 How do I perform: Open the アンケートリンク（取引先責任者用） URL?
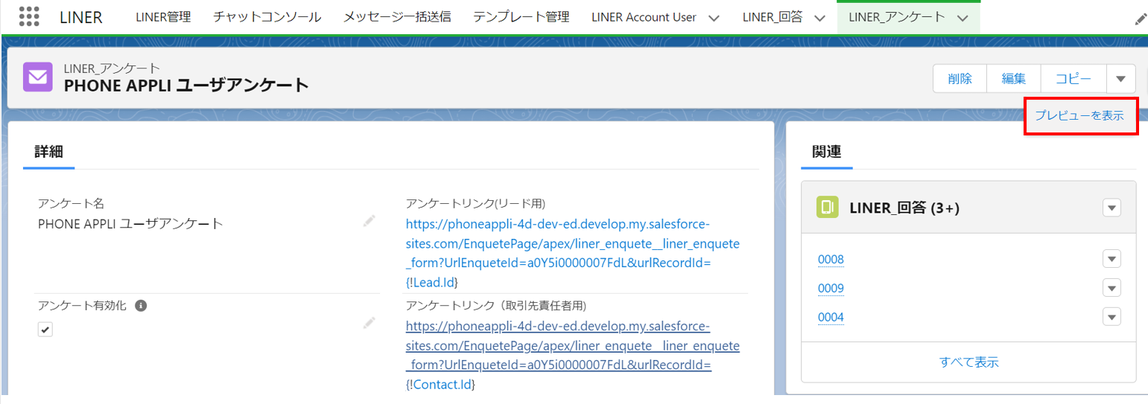point(573,354)
